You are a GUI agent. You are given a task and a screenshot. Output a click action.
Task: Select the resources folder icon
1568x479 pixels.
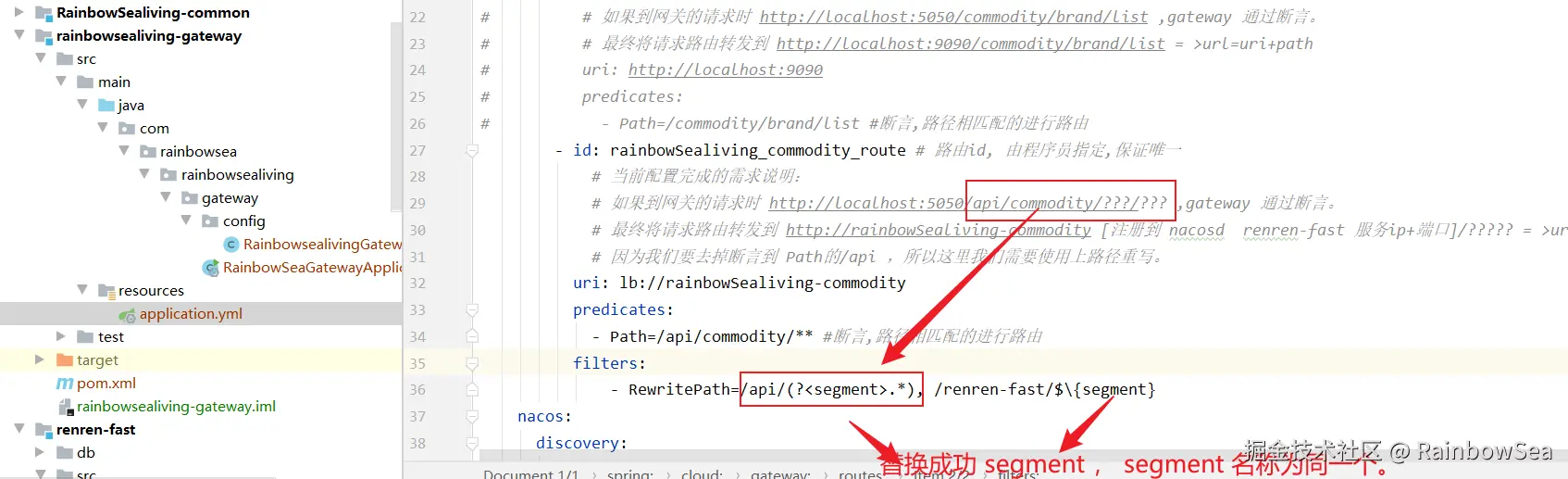click(106, 290)
